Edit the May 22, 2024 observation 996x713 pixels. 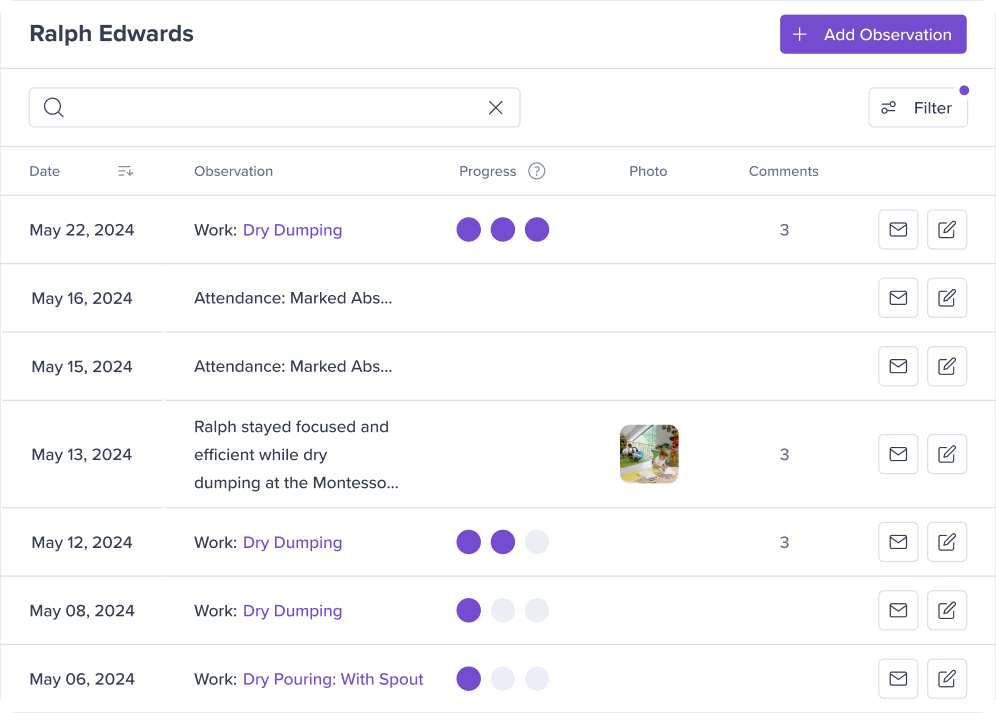pyautogui.click(x=947, y=229)
